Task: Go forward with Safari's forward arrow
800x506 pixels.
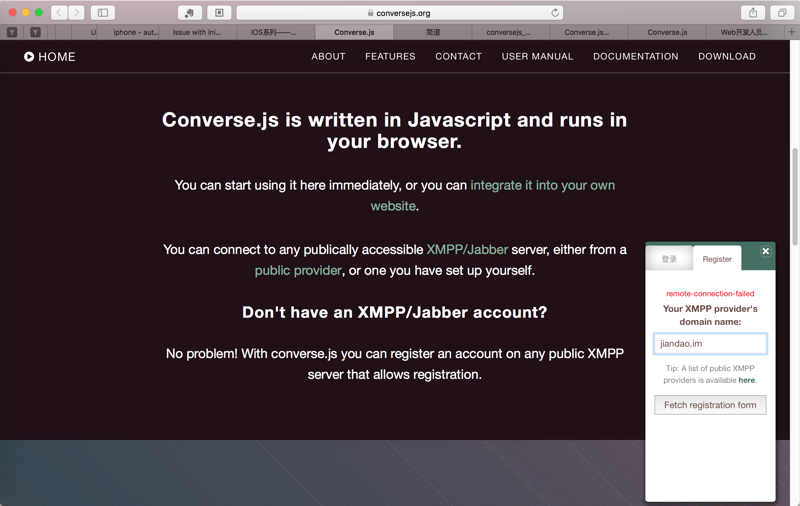Action: point(77,13)
